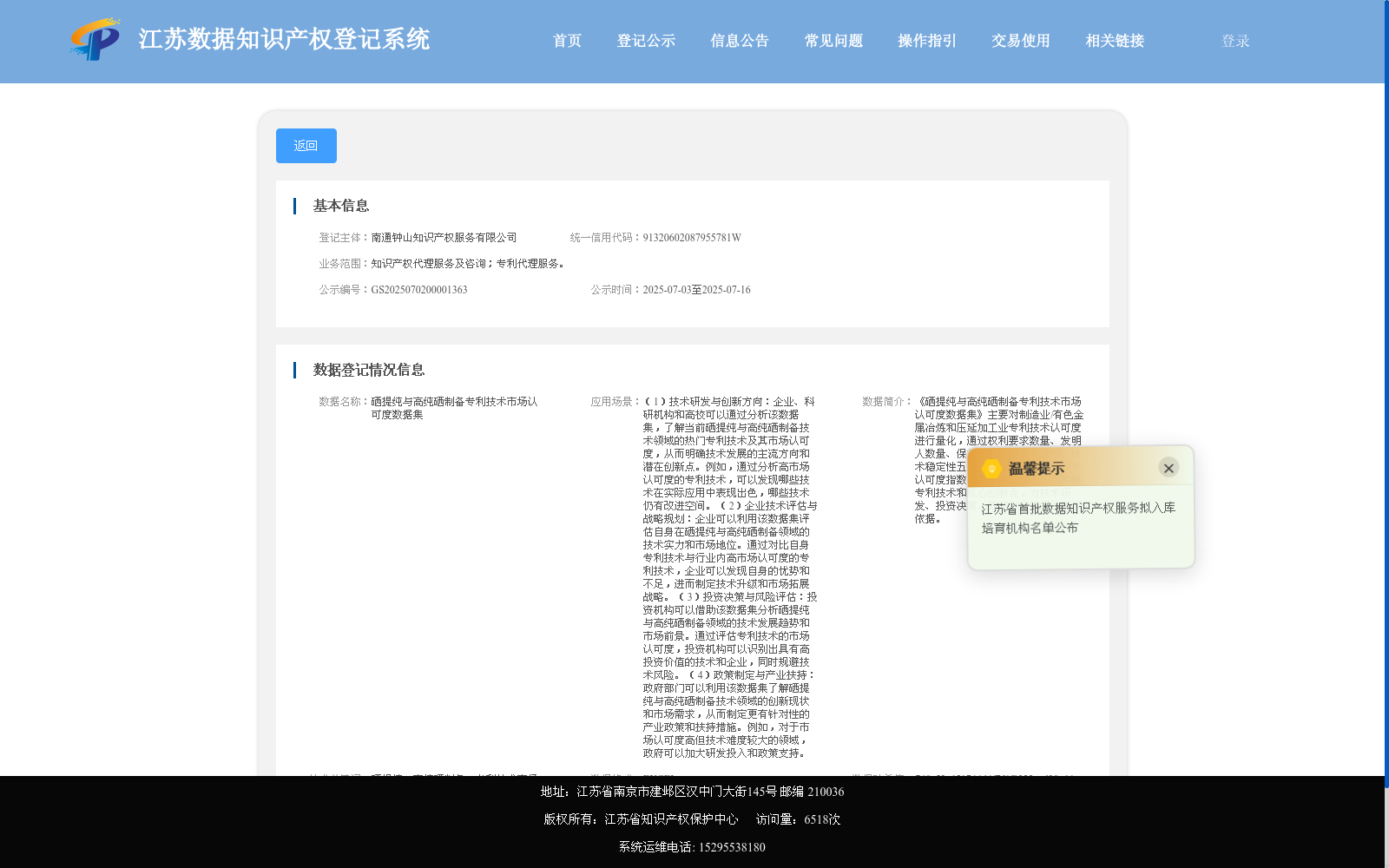Click the 数据登记情况信息 section heading
The width and height of the screenshot is (1389, 868).
coord(369,370)
